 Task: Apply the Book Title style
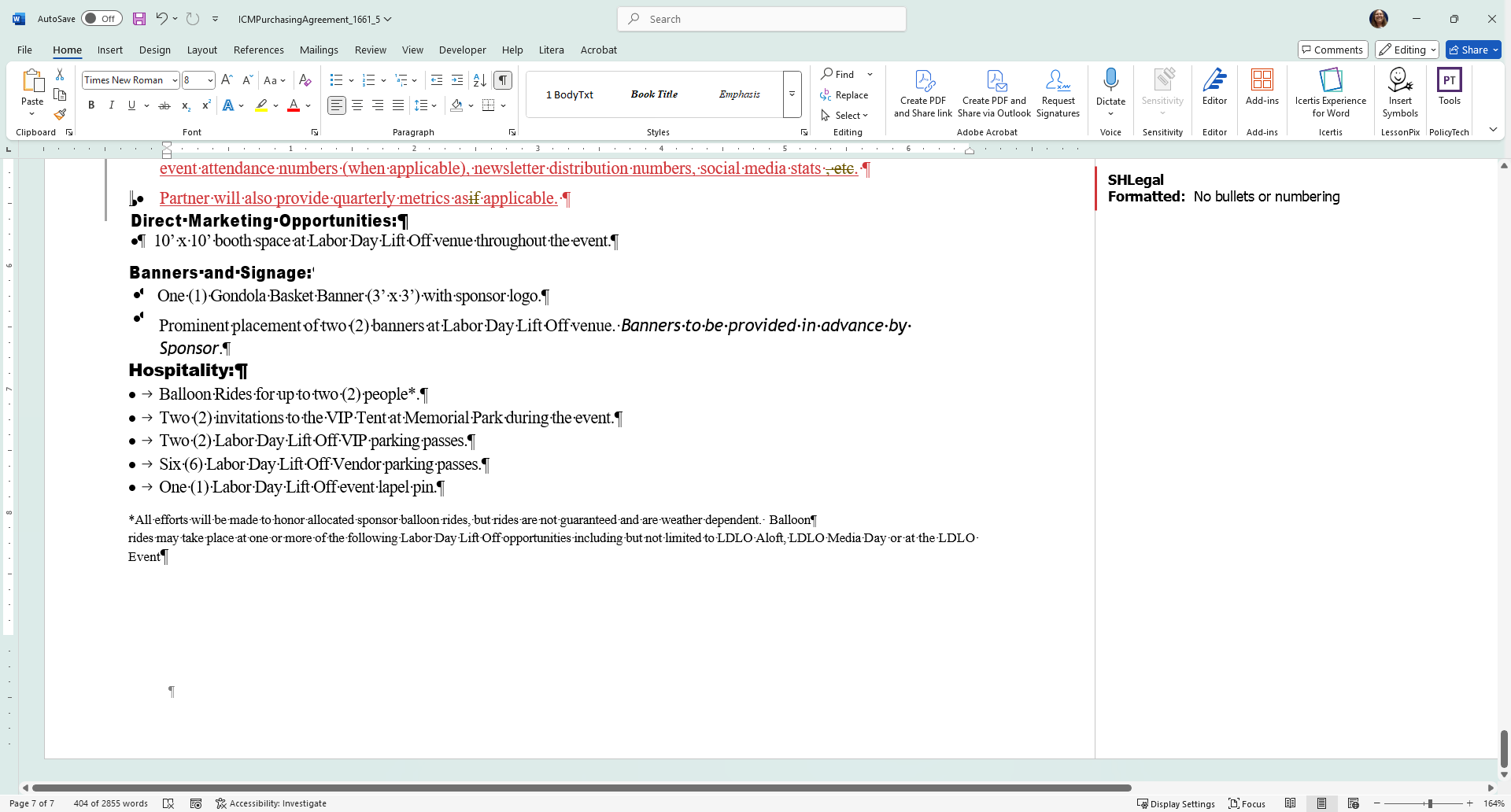click(654, 94)
